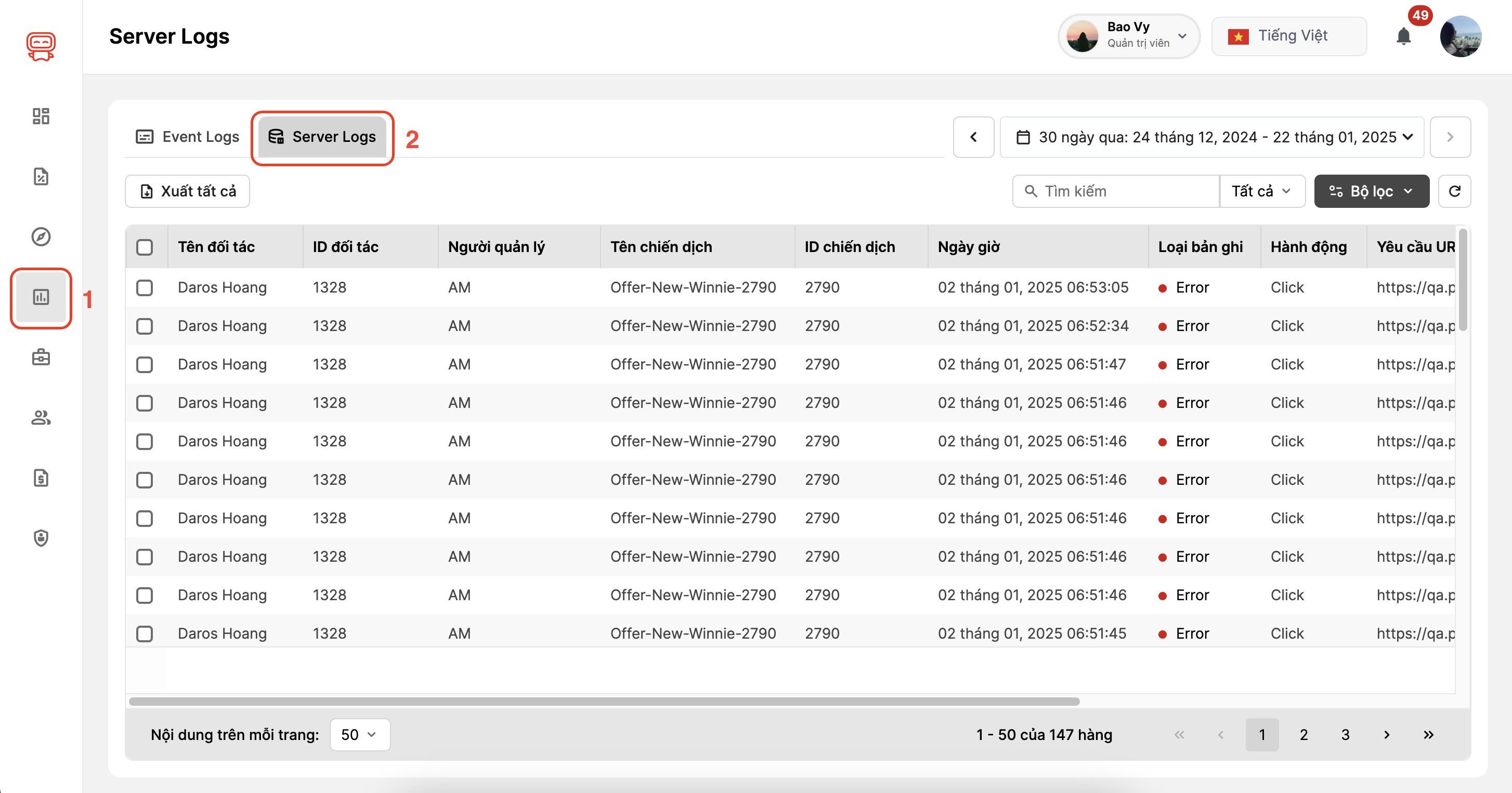1512x793 pixels.
Task: Check the first Daros Hoang row checkbox
Action: click(145, 287)
